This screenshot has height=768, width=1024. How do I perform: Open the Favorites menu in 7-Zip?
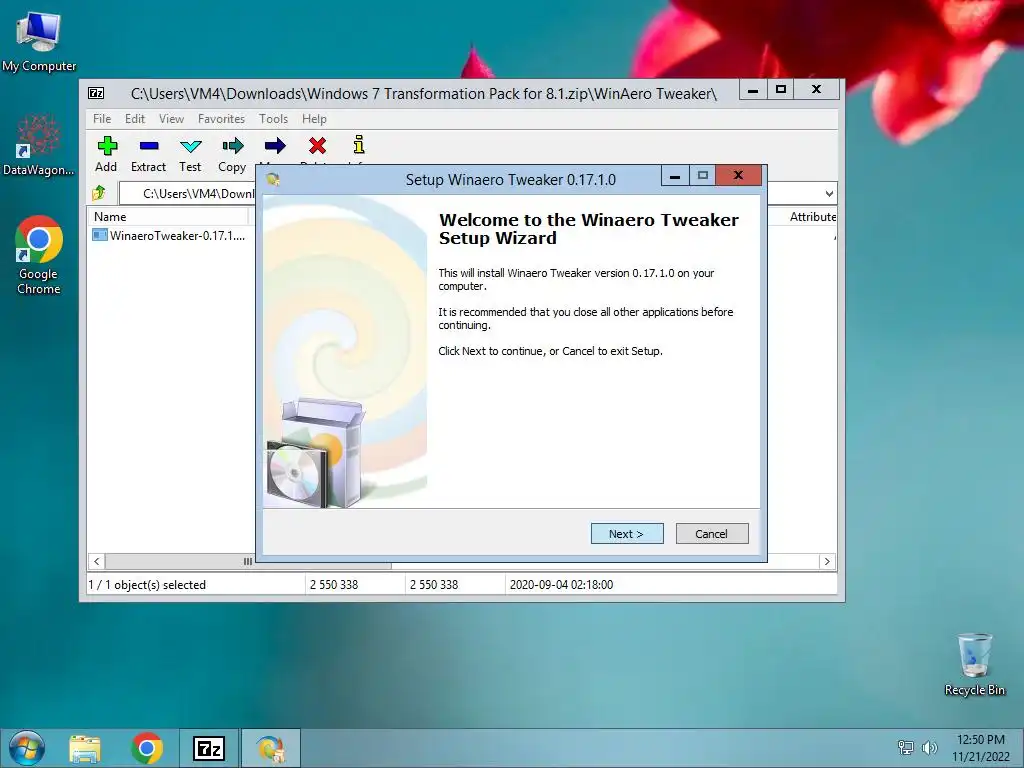pyautogui.click(x=221, y=119)
